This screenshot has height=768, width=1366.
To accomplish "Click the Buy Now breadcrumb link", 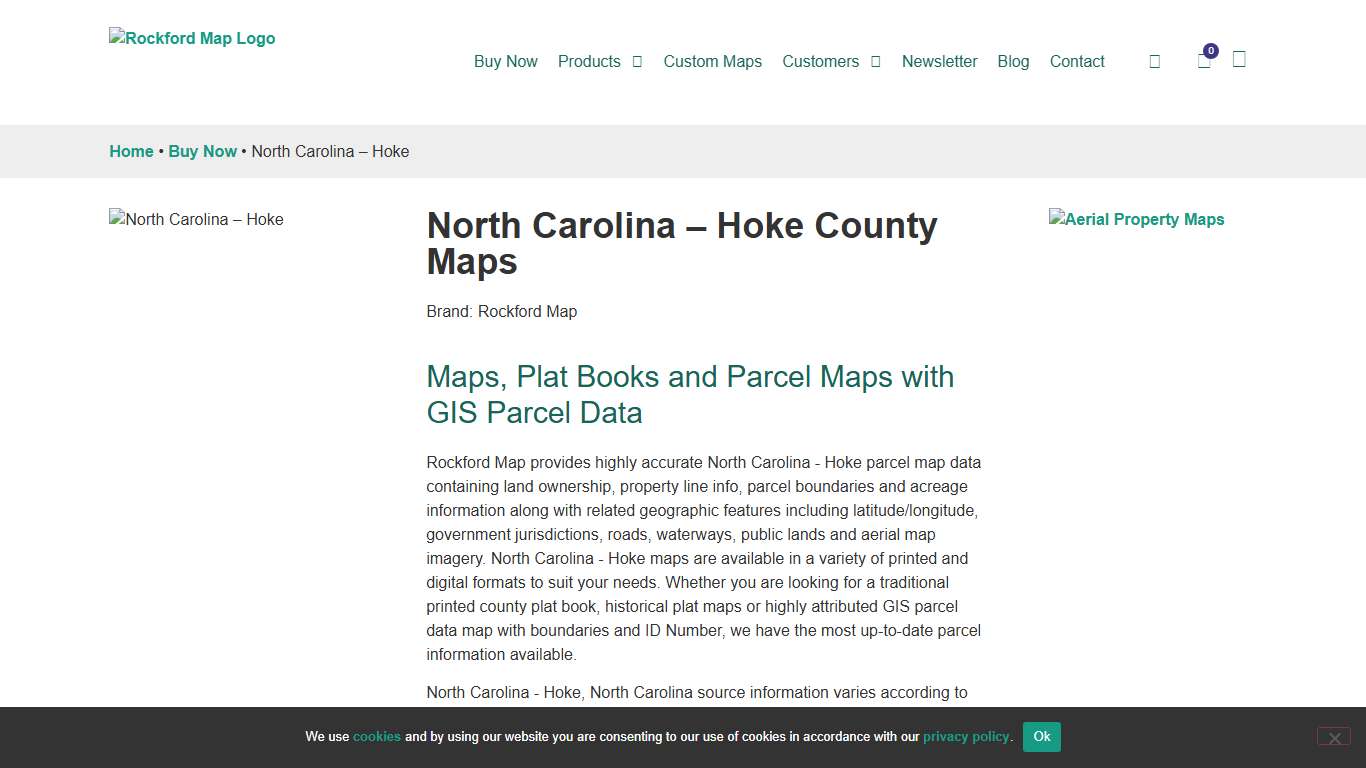I will 202,151.
